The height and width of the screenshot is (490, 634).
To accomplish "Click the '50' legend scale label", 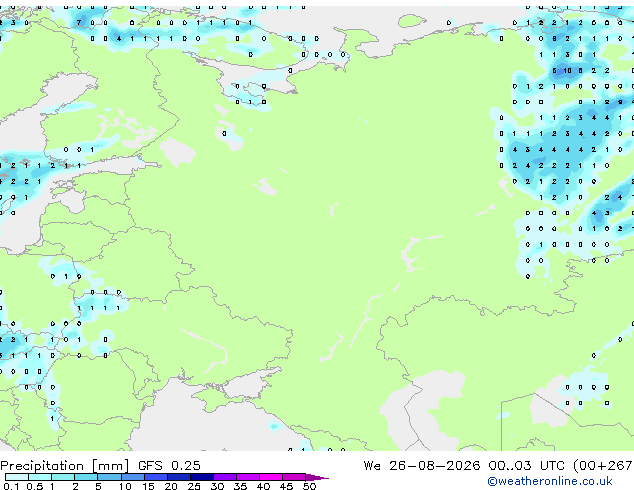I will tap(310, 486).
